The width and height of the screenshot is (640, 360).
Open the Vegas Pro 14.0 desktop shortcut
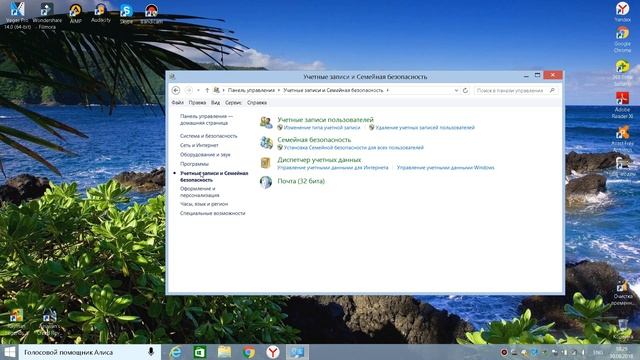click(x=17, y=16)
